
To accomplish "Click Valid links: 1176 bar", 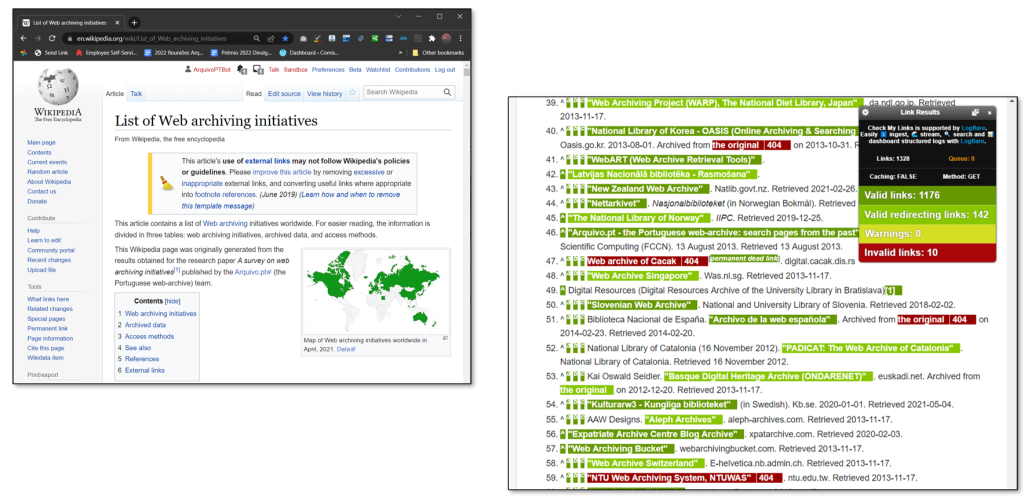I will (x=927, y=196).
